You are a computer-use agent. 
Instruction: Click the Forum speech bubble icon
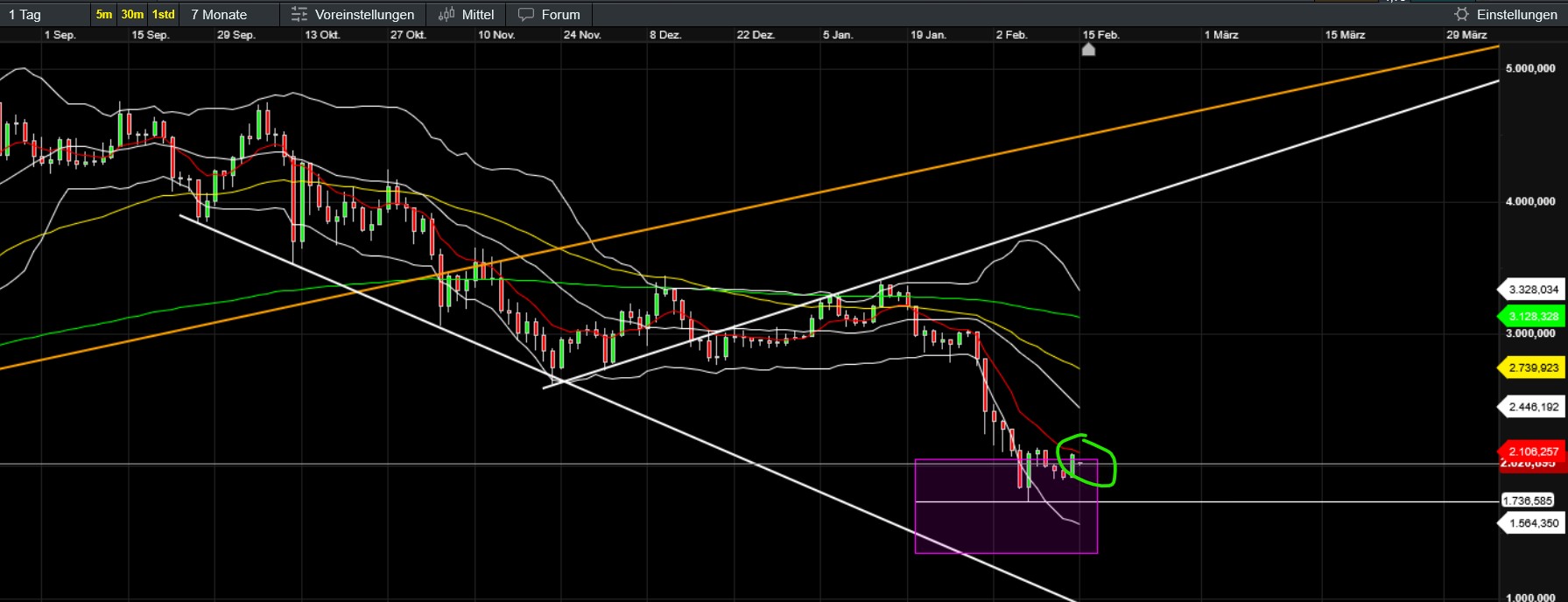pyautogui.click(x=525, y=14)
